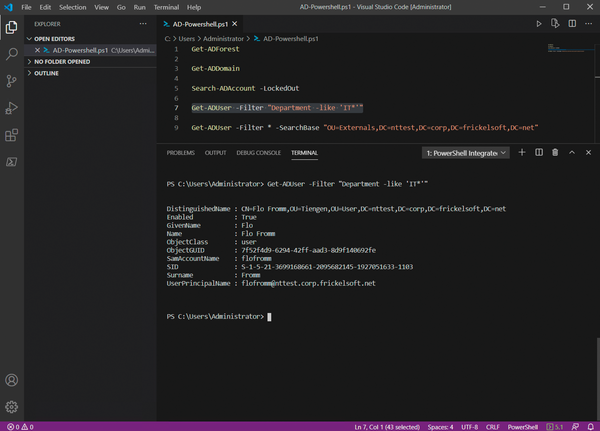Viewport: 600px width, 431px height.
Task: Open the Help menu
Action: tap(194, 7)
